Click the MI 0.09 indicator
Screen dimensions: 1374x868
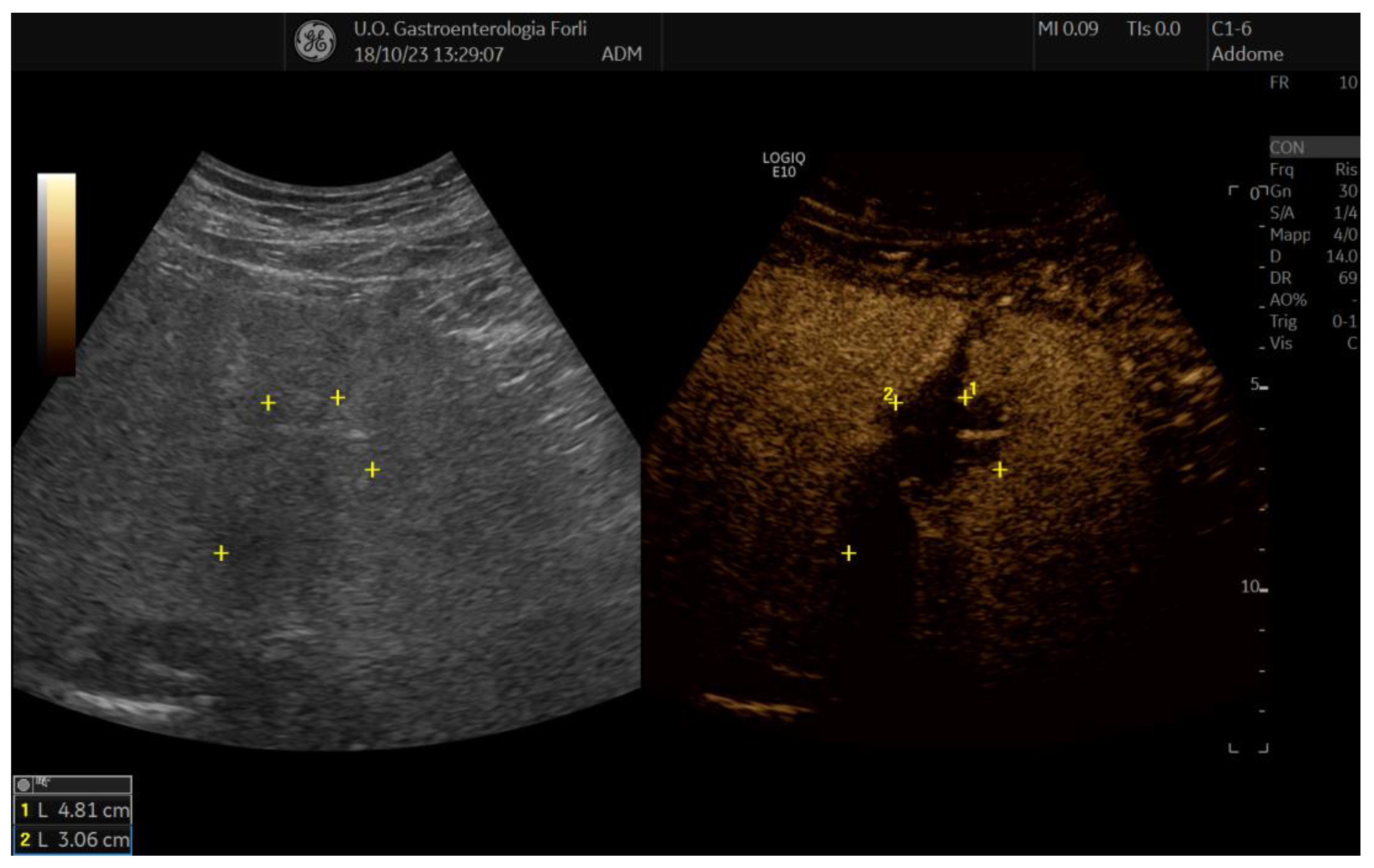pyautogui.click(x=1067, y=29)
